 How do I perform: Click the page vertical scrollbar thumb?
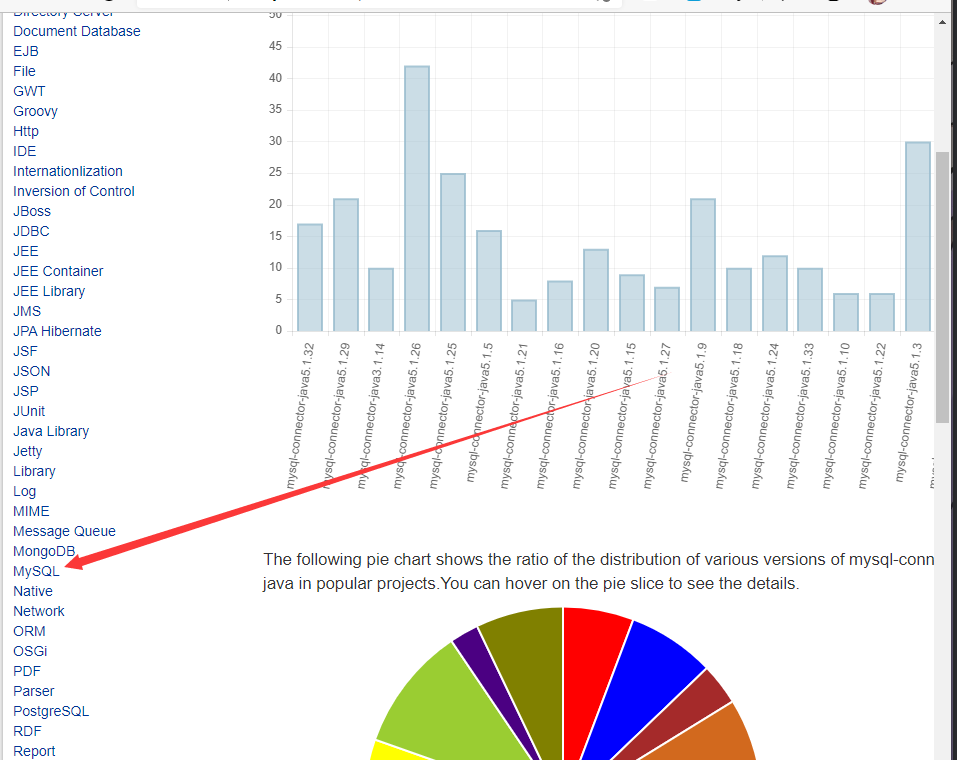942,287
